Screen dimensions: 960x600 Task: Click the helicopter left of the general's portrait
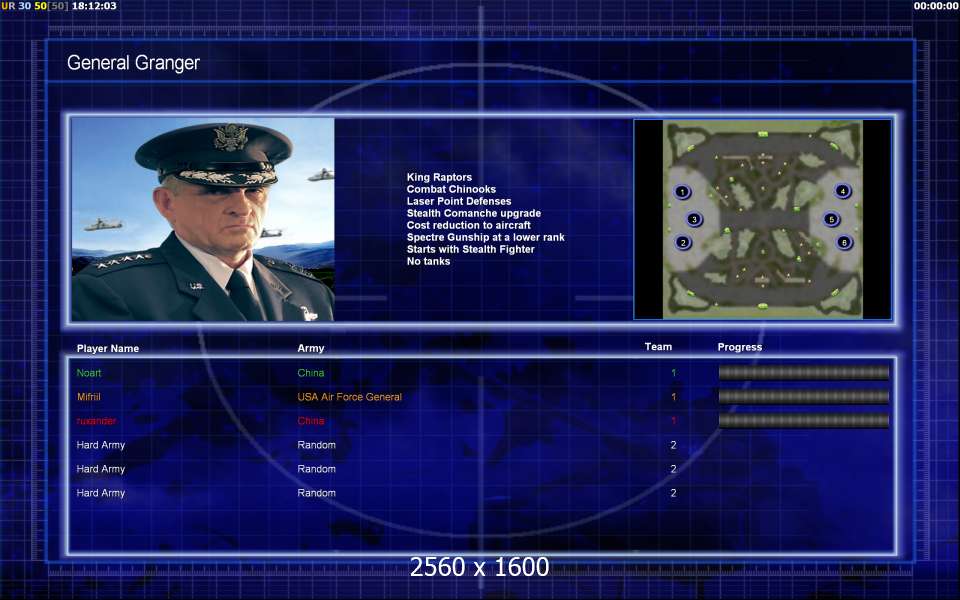[x=103, y=225]
